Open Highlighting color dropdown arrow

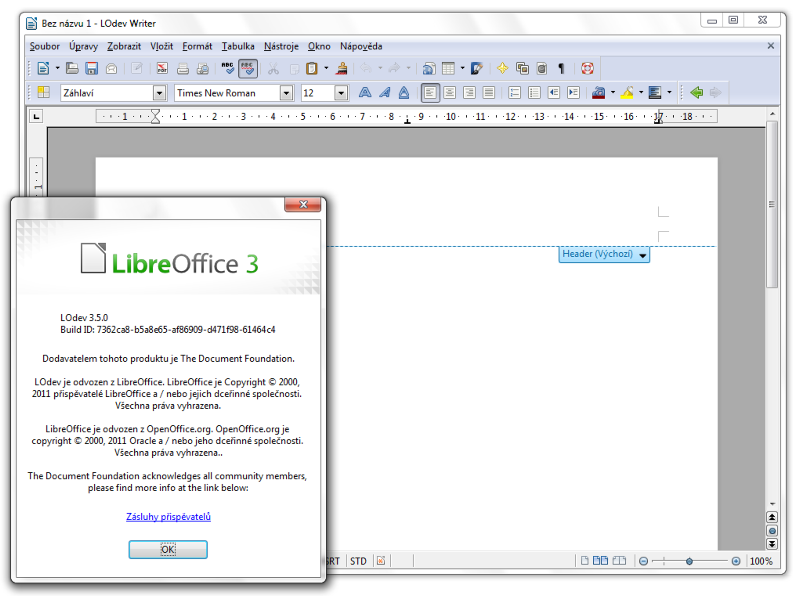tap(641, 92)
